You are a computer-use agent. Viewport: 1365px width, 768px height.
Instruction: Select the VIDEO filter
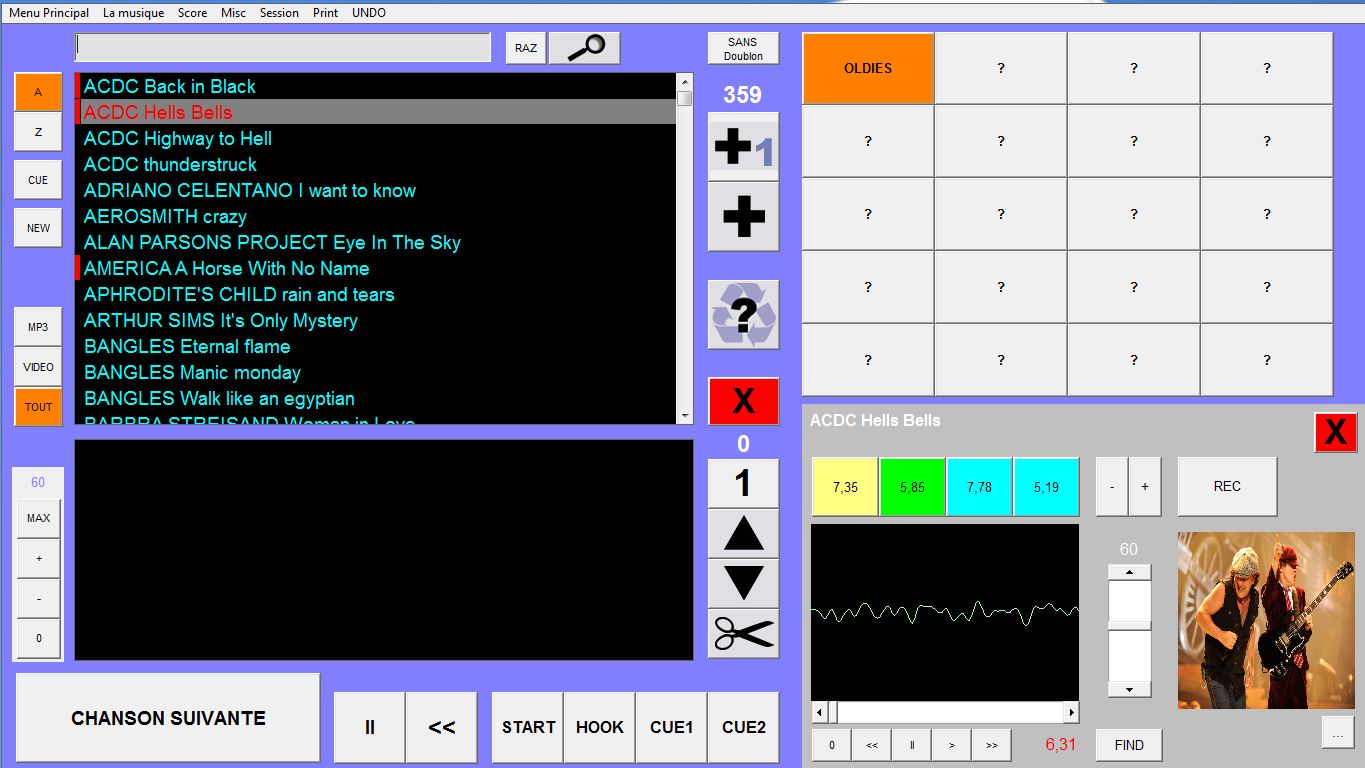(x=38, y=367)
